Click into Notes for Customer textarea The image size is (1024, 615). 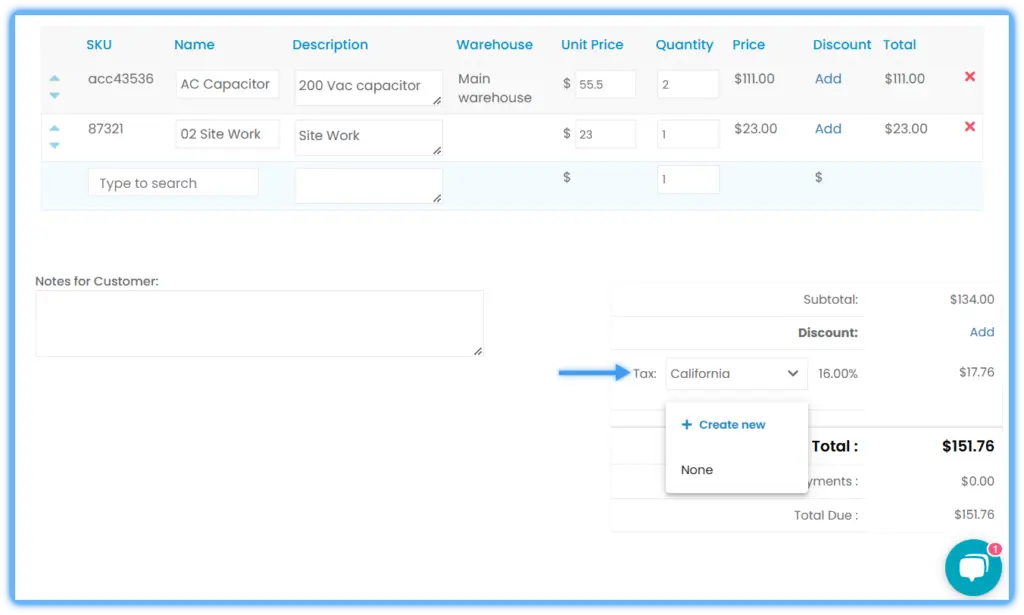(259, 323)
